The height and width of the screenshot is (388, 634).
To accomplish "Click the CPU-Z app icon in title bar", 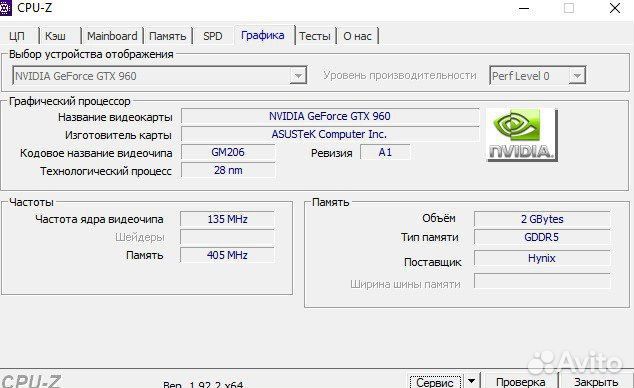I will (x=6, y=7).
